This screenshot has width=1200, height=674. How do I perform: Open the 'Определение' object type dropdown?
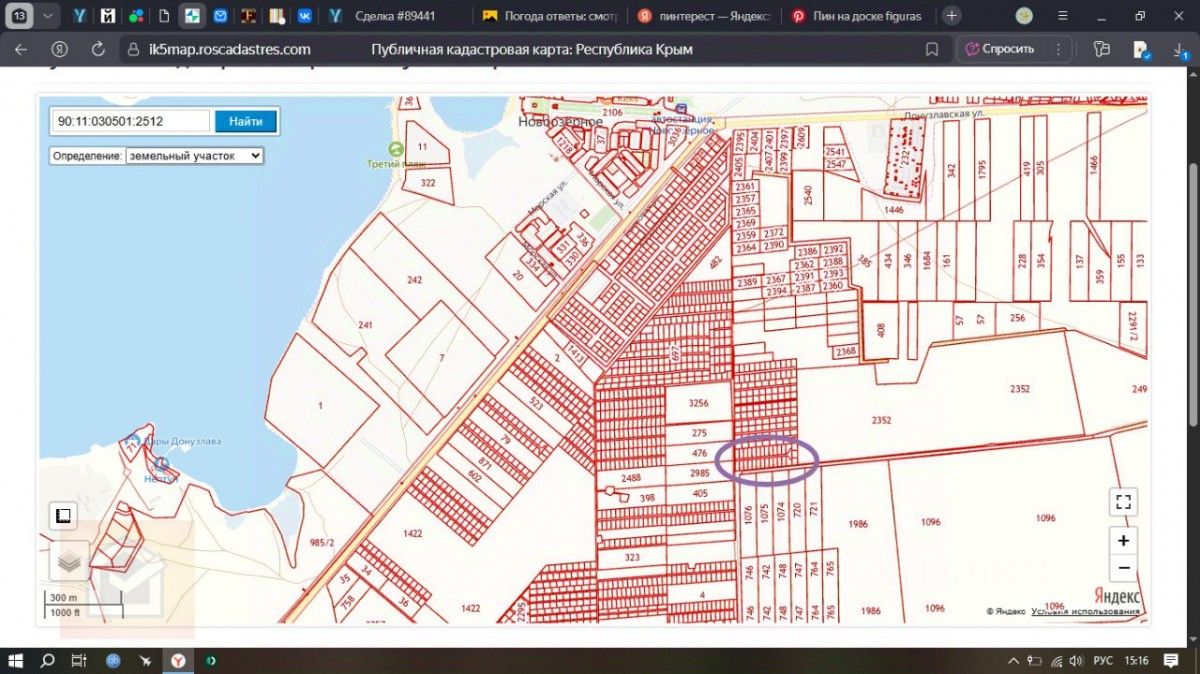coord(194,156)
